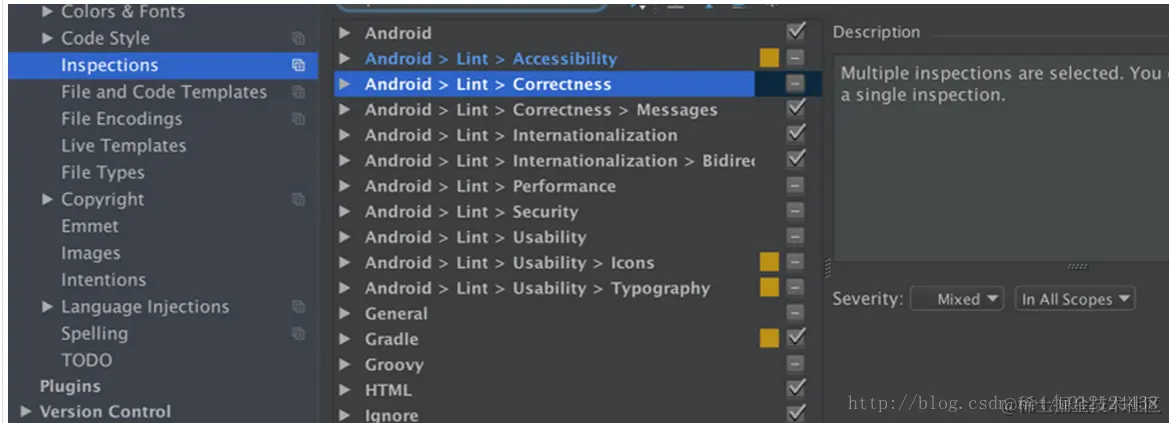Click the Usability > Typography severity color swatch

coord(769,288)
